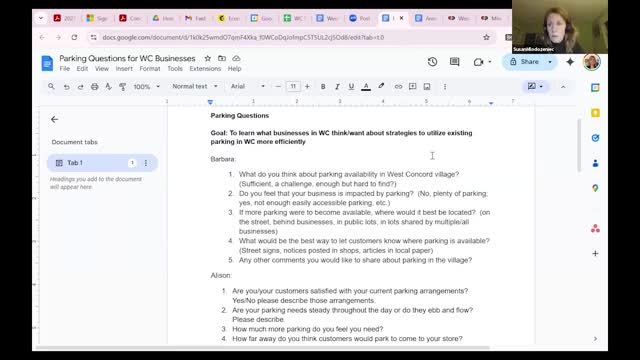Image resolution: width=640 pixels, height=360 pixels.
Task: Insert a link using toolbar icon
Action: point(398,87)
